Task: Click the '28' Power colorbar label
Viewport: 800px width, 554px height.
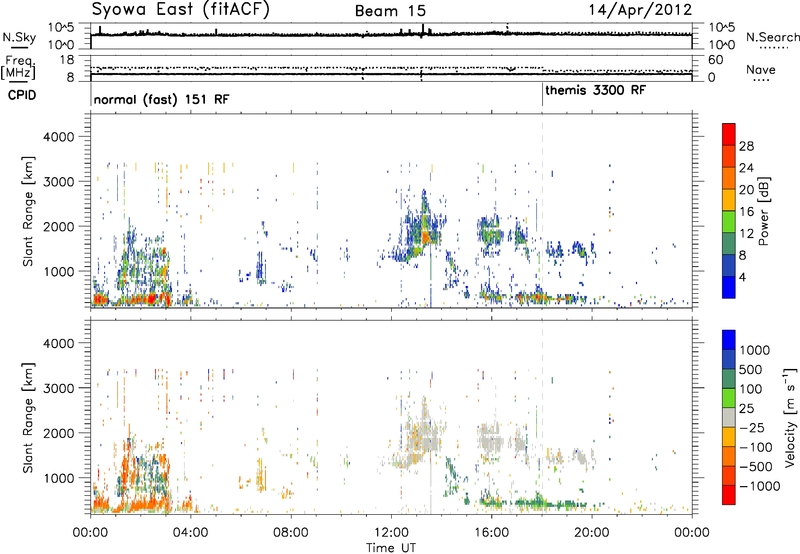Action: tap(746, 146)
